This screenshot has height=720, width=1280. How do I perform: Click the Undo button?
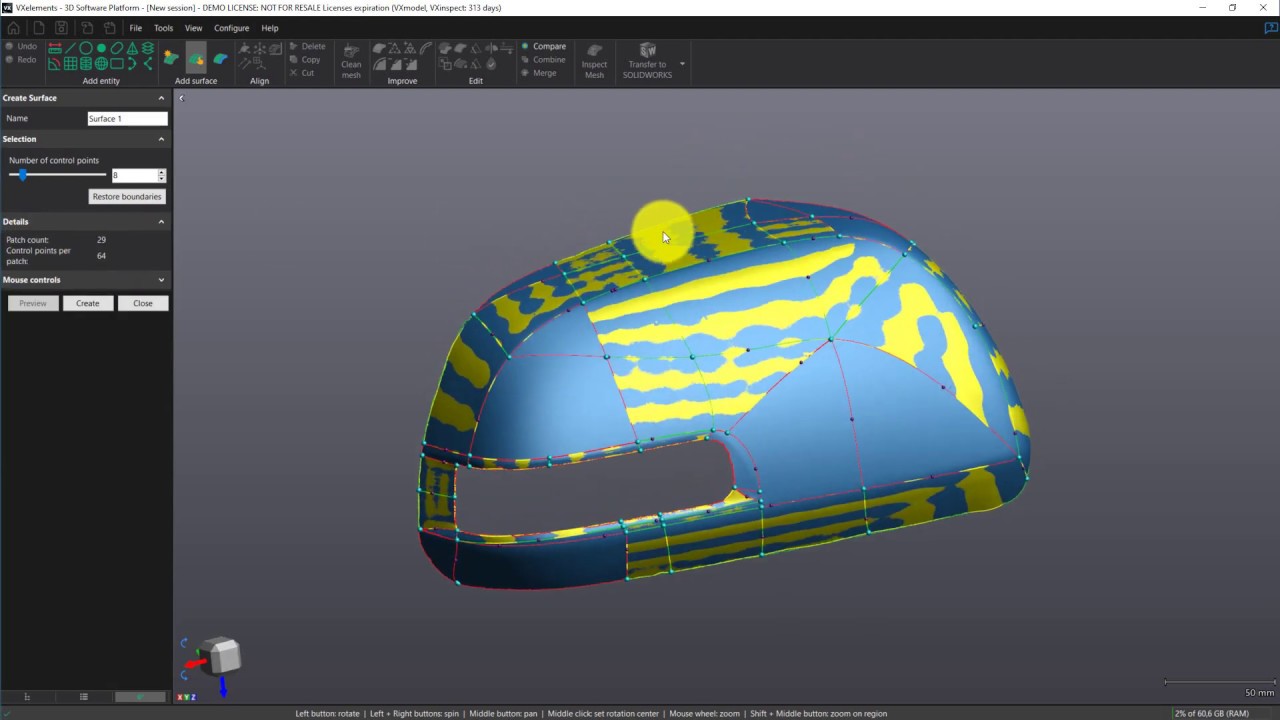[x=21, y=46]
